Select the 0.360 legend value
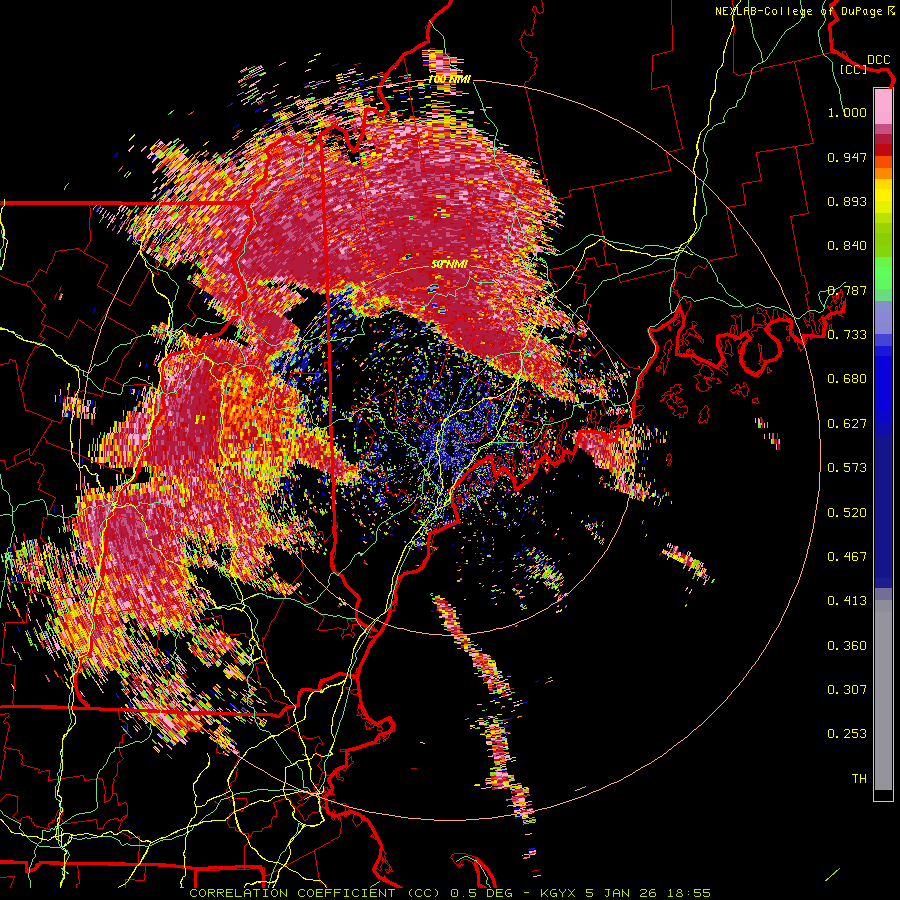This screenshot has height=900, width=900. click(847, 646)
